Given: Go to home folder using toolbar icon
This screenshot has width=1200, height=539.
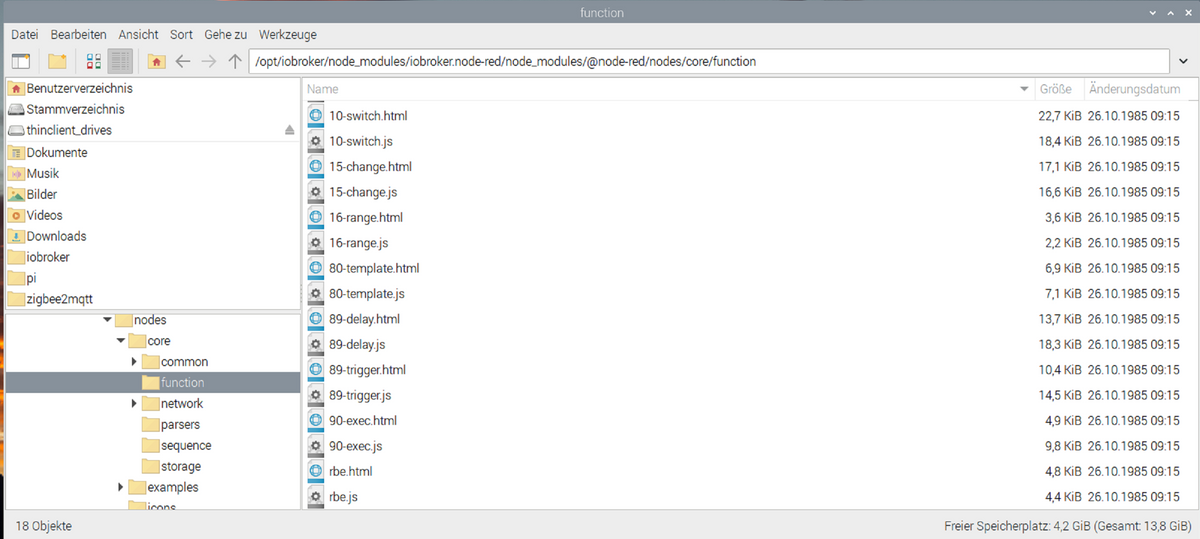Looking at the screenshot, I should pyautogui.click(x=156, y=61).
